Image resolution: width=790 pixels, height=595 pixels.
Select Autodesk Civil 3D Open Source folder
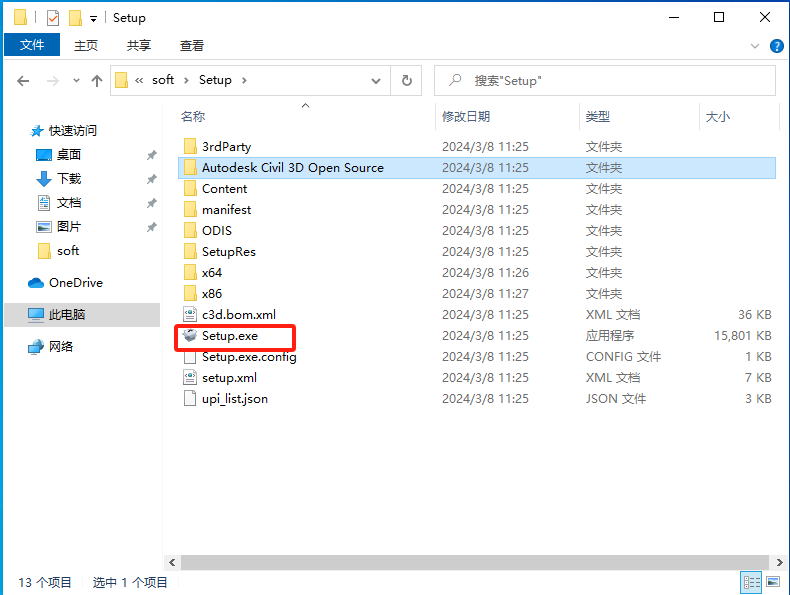pyautogui.click(x=477, y=168)
